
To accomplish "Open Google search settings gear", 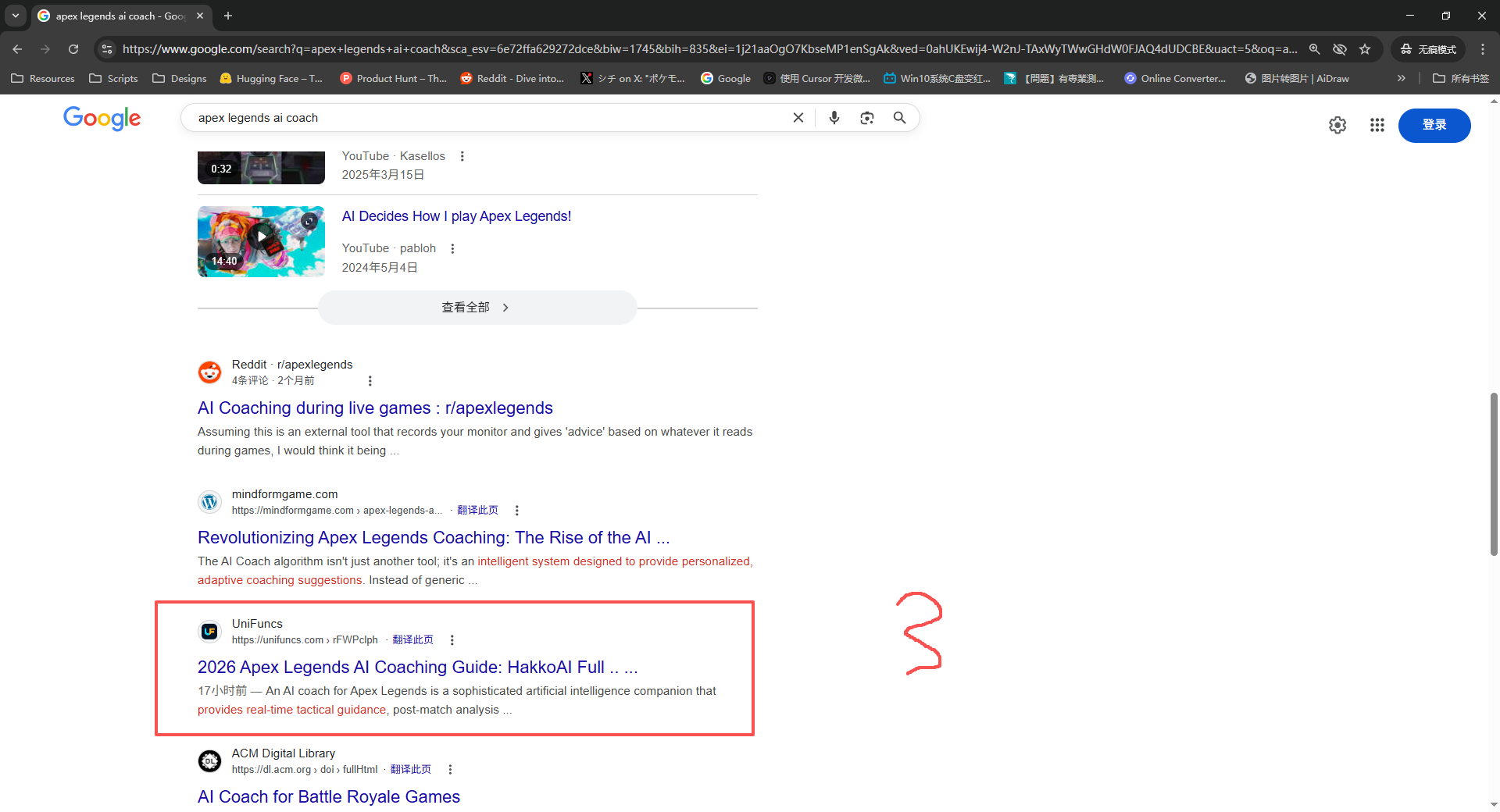I will click(1337, 125).
